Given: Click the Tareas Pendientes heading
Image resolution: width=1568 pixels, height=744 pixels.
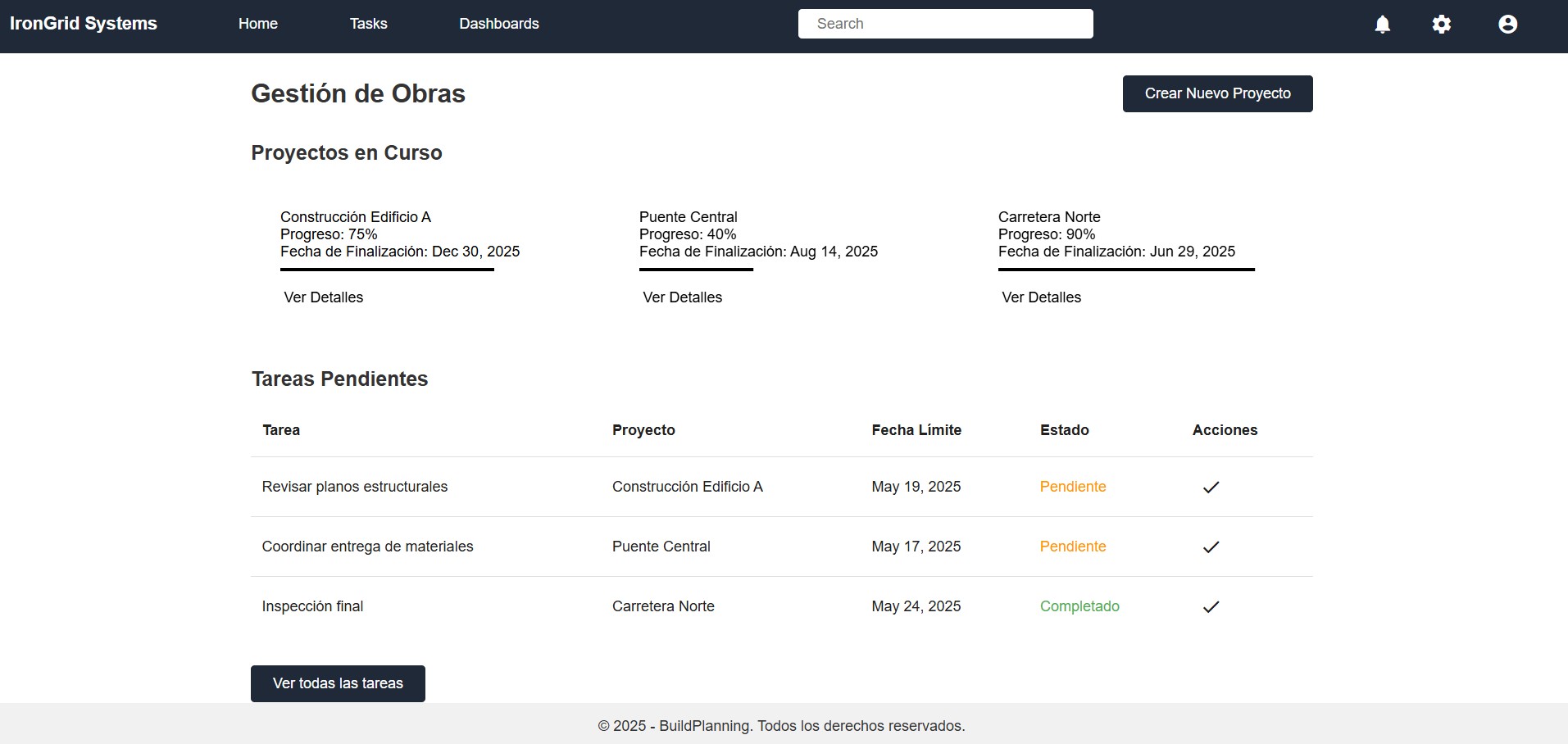Looking at the screenshot, I should (339, 379).
